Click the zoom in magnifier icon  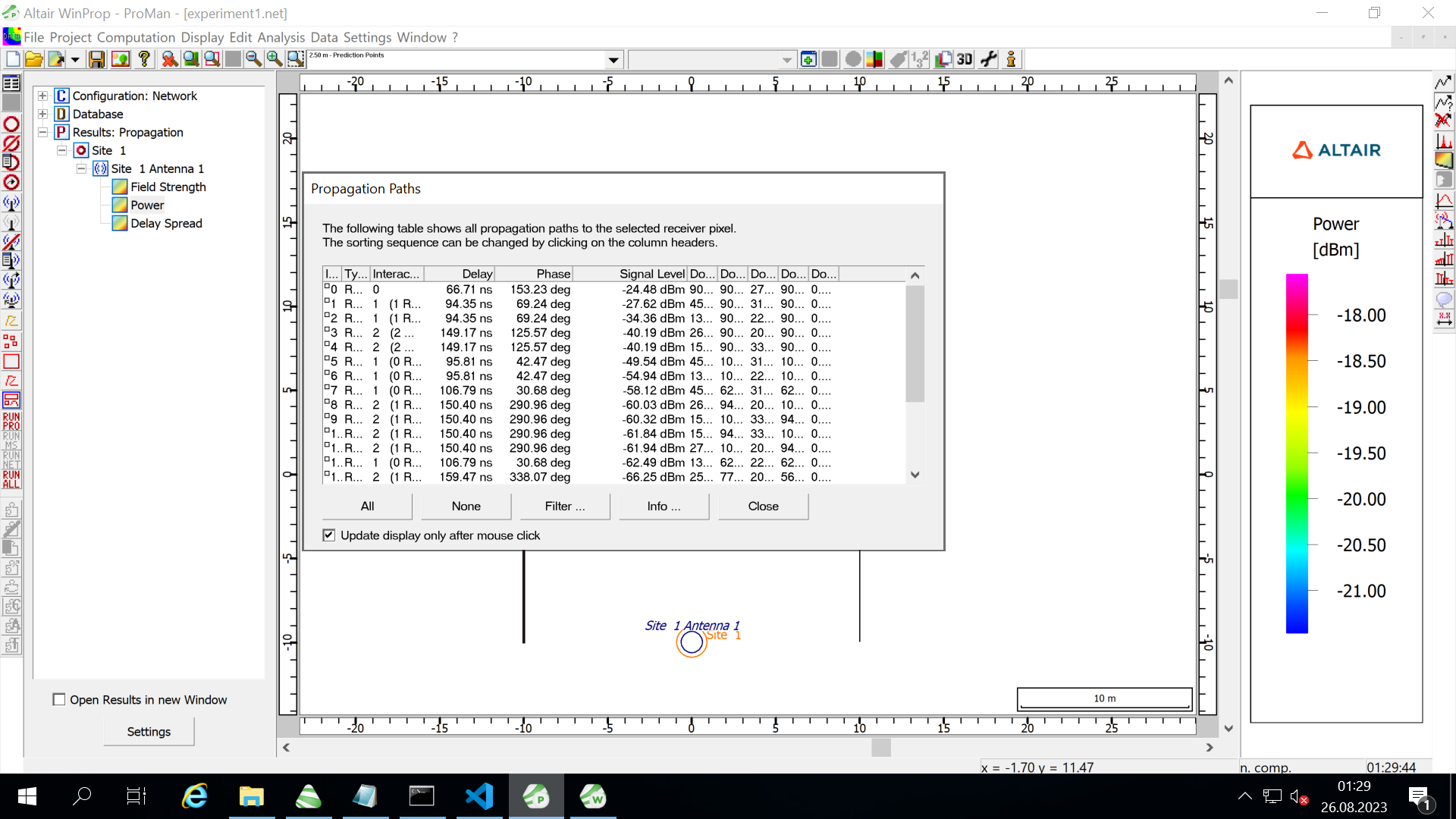tap(275, 59)
